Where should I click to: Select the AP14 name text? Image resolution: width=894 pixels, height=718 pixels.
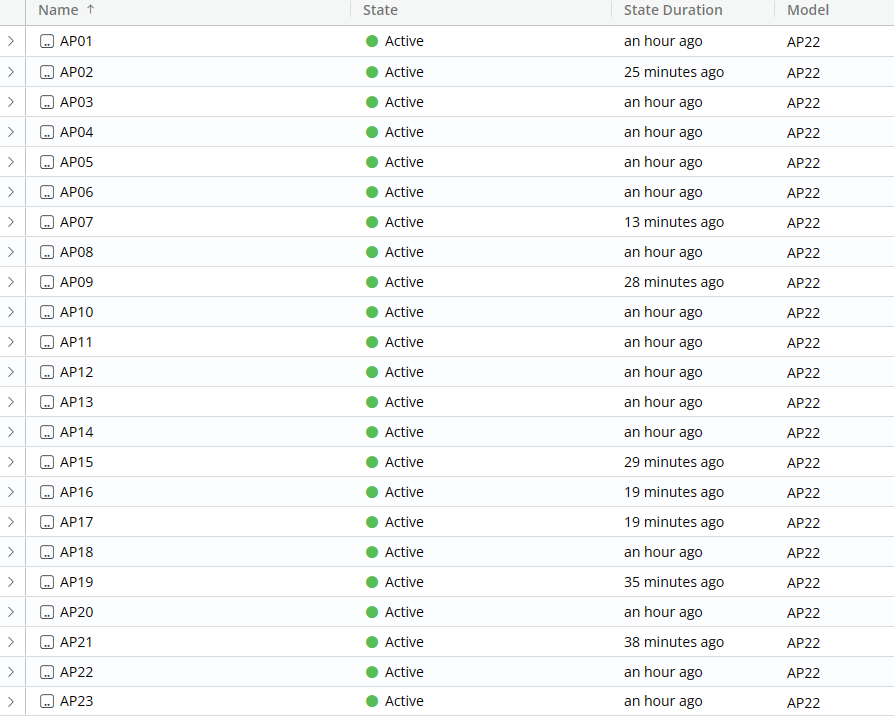click(x=76, y=432)
